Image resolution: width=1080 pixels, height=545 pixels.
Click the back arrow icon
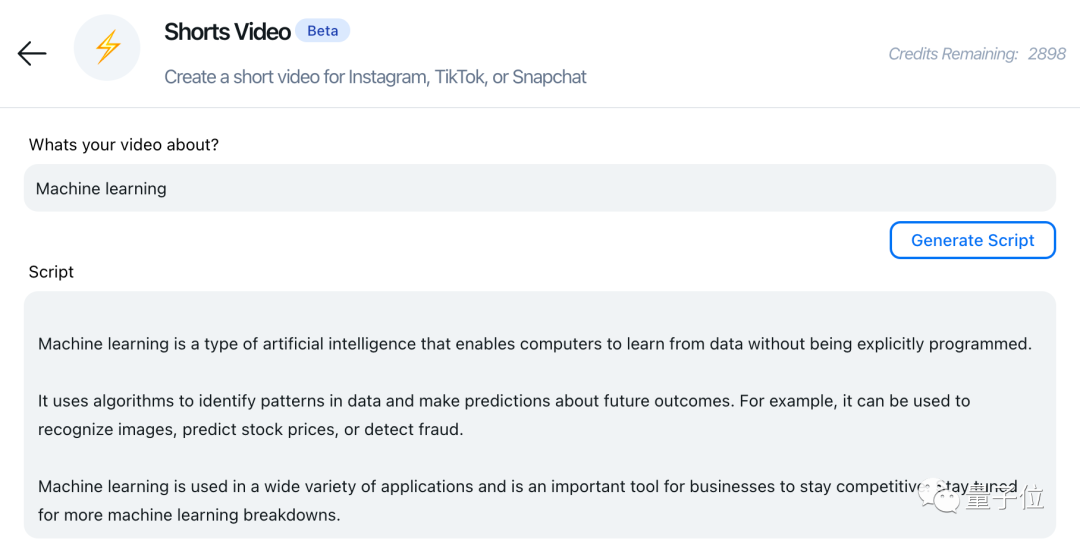click(32, 53)
